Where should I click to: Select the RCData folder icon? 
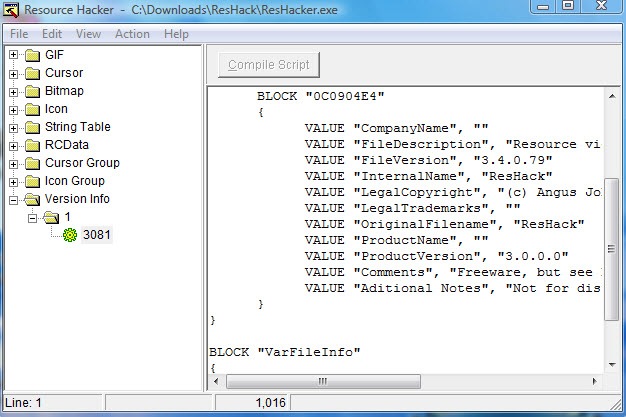coord(32,145)
